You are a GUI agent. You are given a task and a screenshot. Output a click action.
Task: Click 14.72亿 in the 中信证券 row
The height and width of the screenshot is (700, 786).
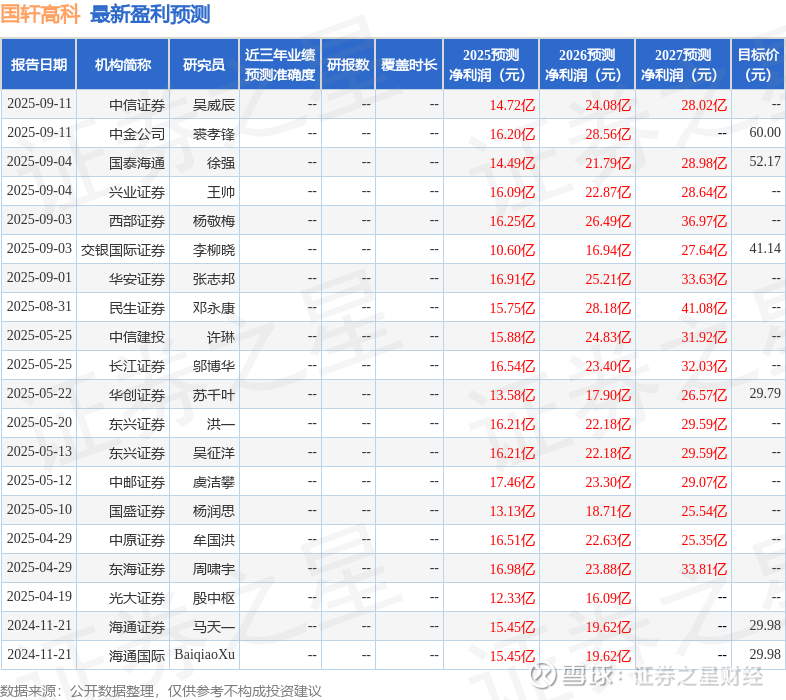(512, 105)
